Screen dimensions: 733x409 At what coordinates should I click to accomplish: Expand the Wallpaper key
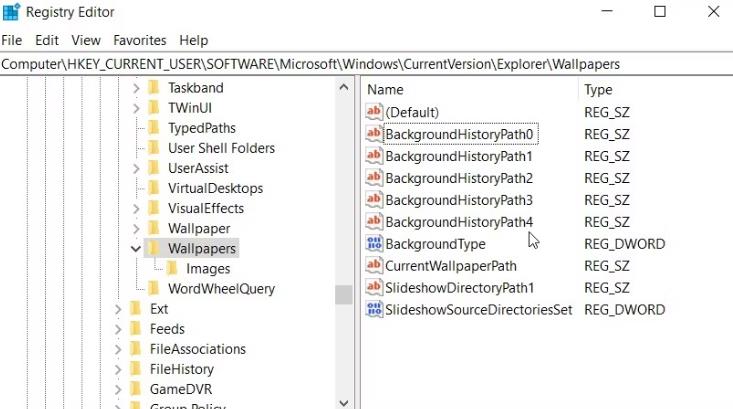click(136, 229)
